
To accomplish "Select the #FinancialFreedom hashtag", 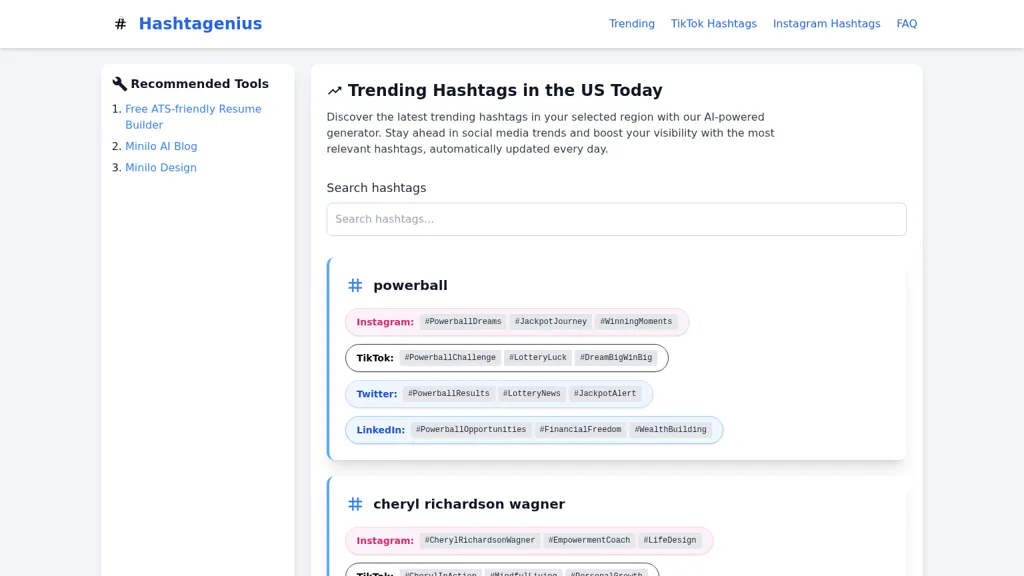I will [x=581, y=430].
